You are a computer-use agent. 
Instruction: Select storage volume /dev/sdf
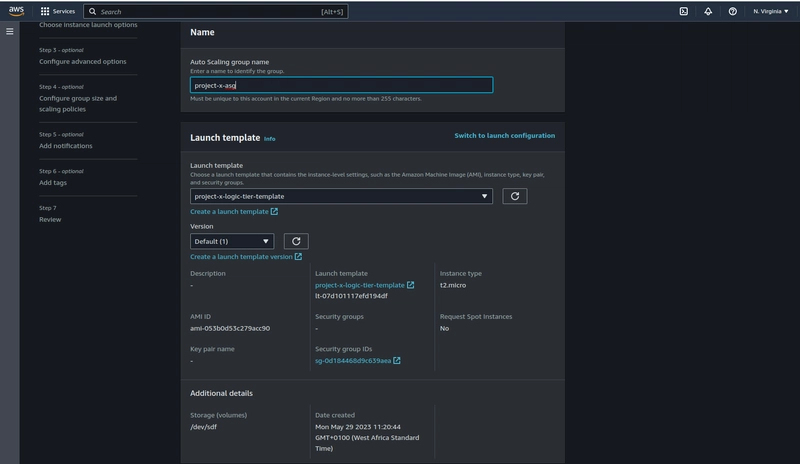coord(204,427)
